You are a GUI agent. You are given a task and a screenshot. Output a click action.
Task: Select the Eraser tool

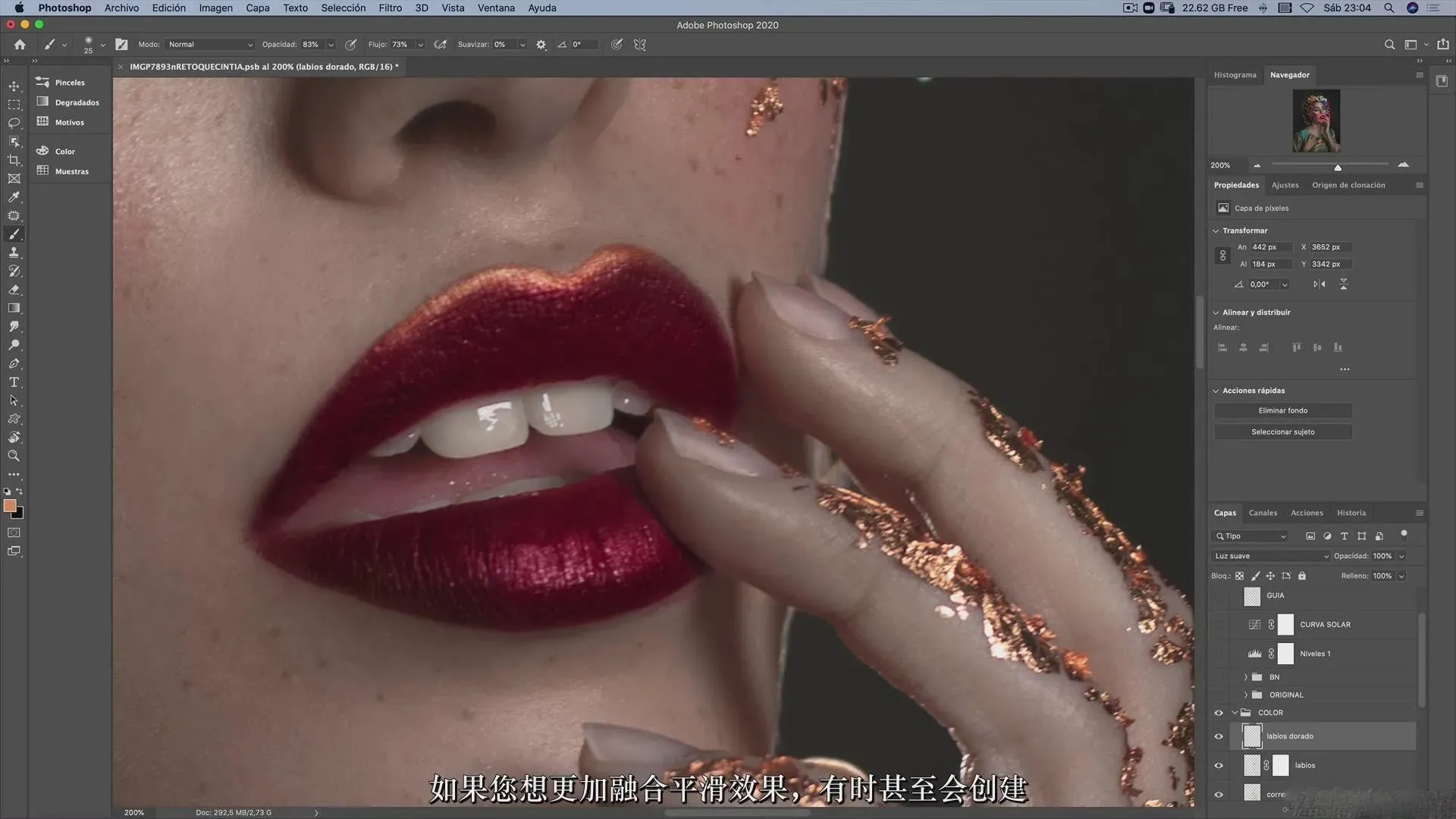click(x=14, y=290)
